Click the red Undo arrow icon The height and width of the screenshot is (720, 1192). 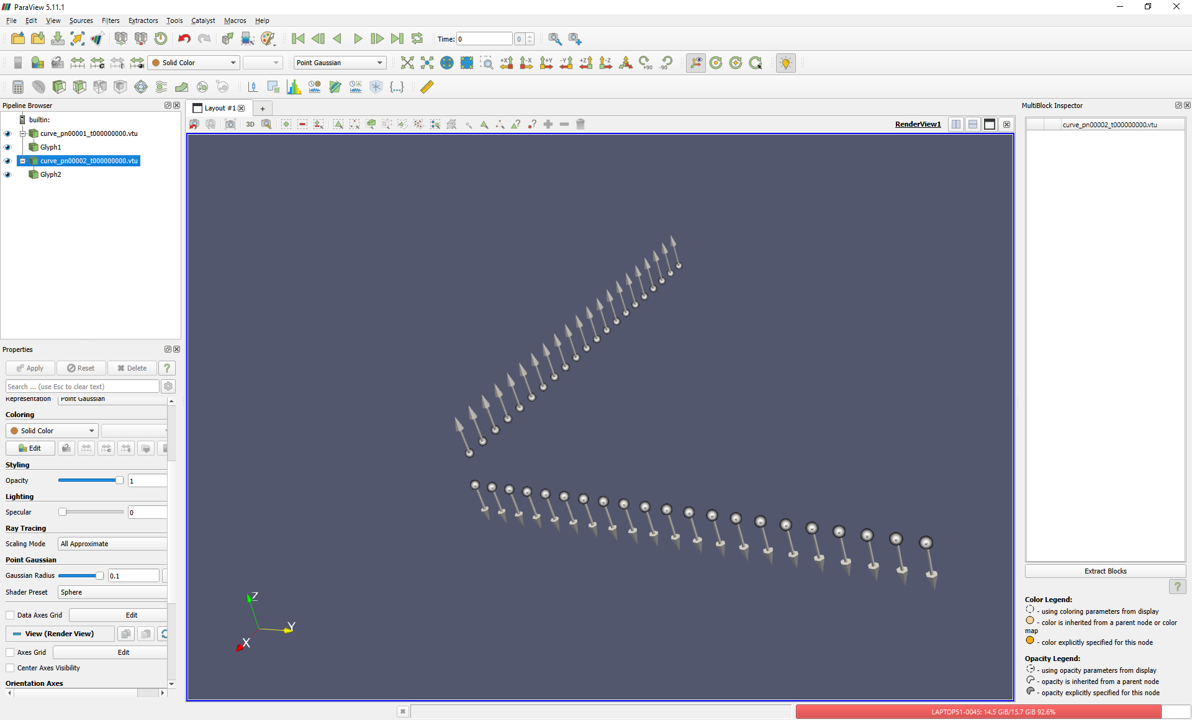[184, 39]
